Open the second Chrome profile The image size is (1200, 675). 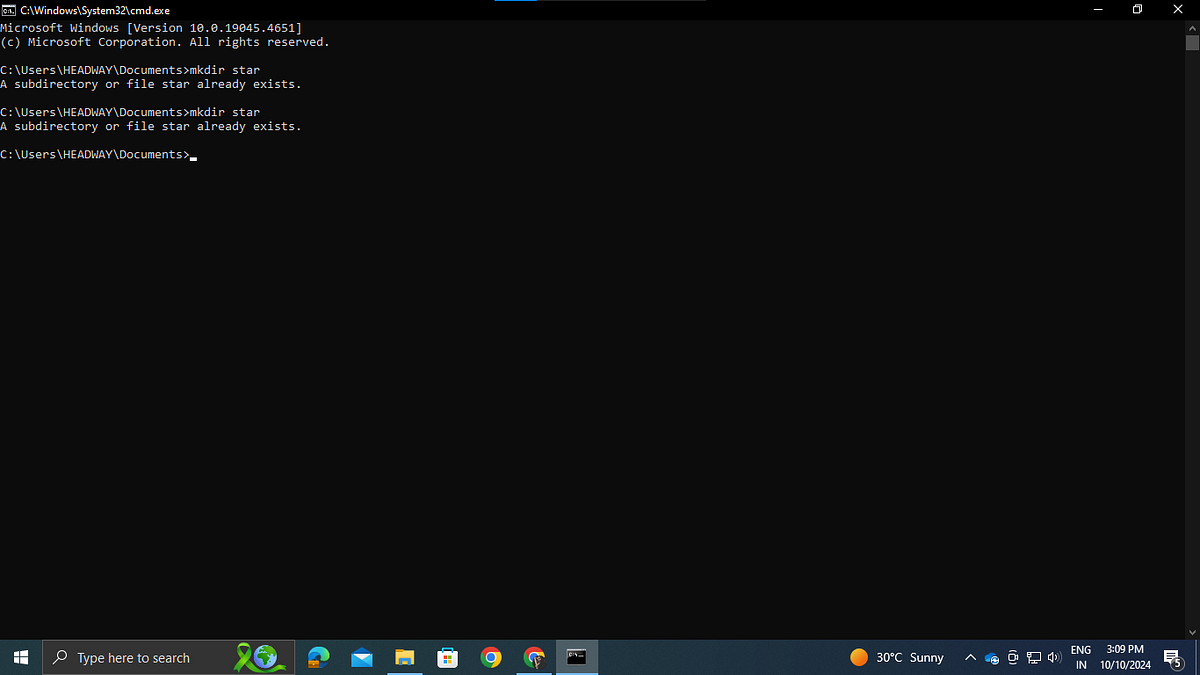(534, 657)
